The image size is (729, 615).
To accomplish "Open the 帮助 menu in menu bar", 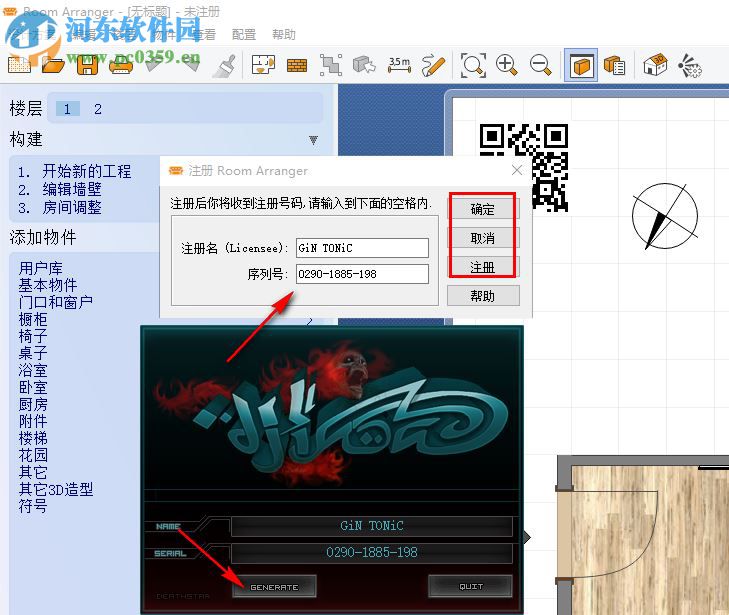I will [284, 34].
